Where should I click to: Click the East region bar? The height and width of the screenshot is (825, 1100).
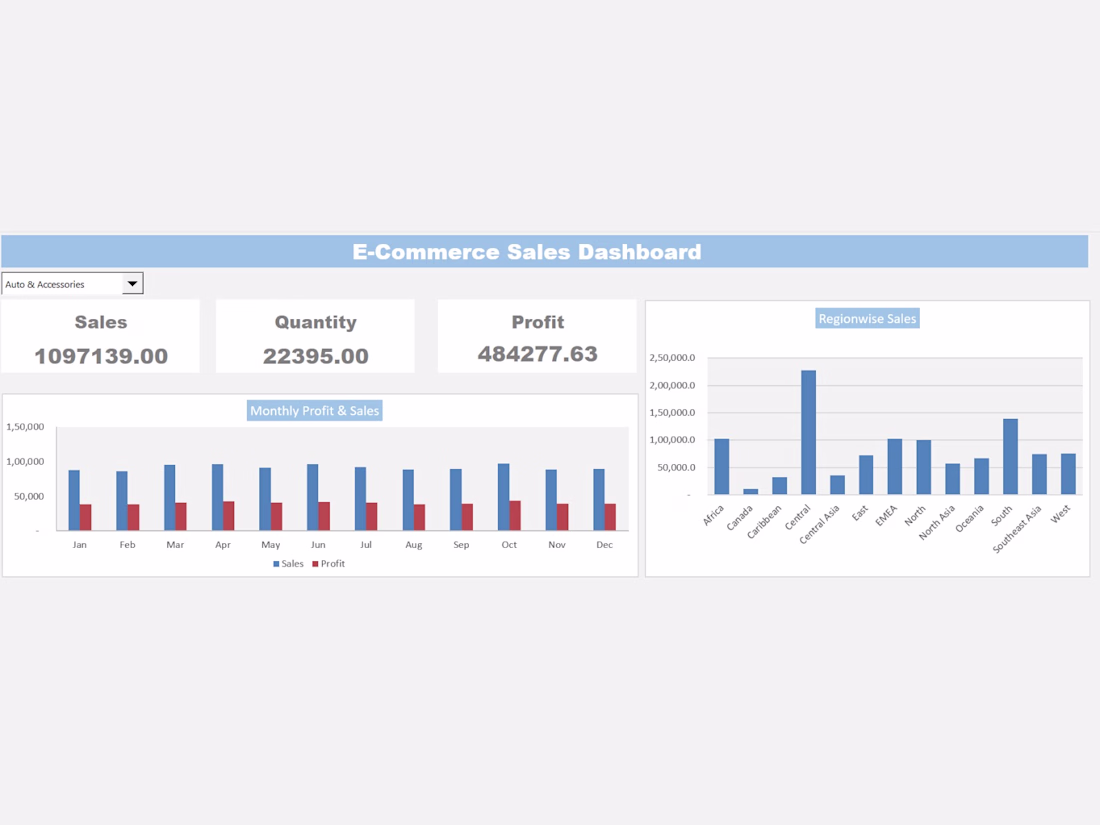(x=866, y=475)
